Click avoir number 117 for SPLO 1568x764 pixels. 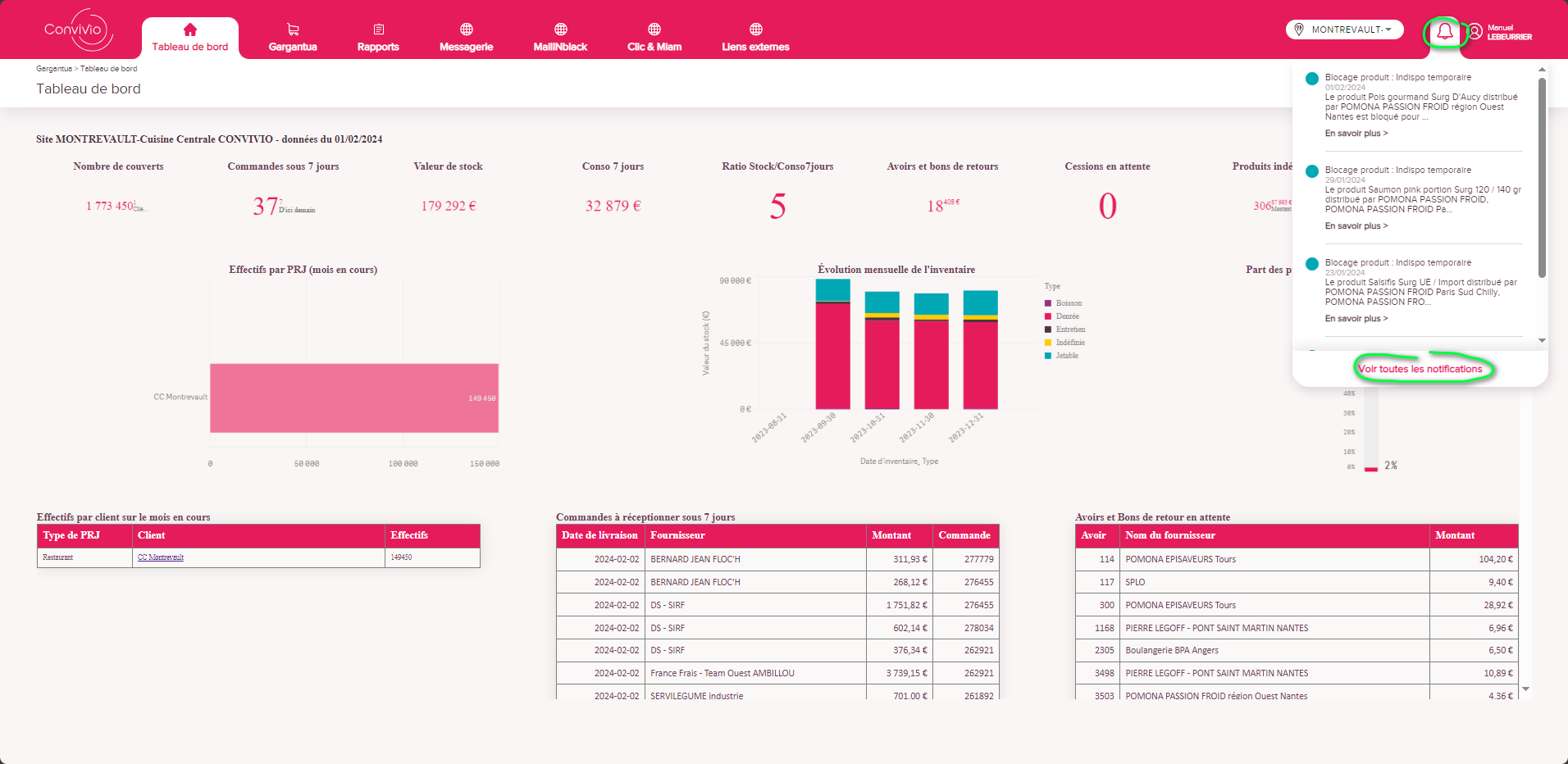1106,582
